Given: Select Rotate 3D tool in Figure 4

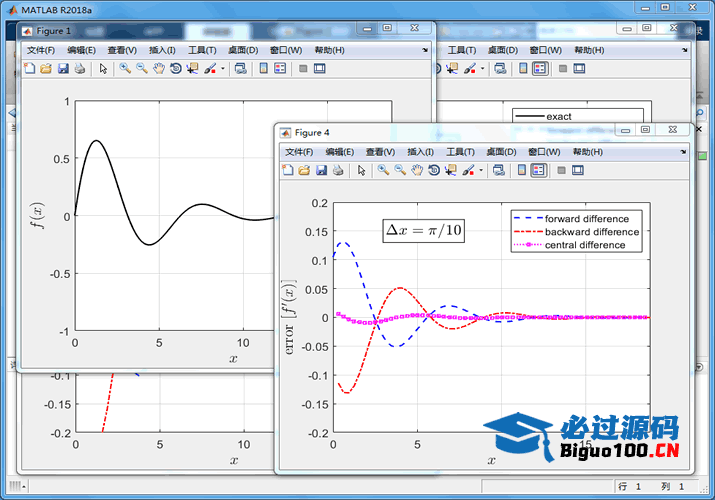Looking at the screenshot, I should pos(434,171).
